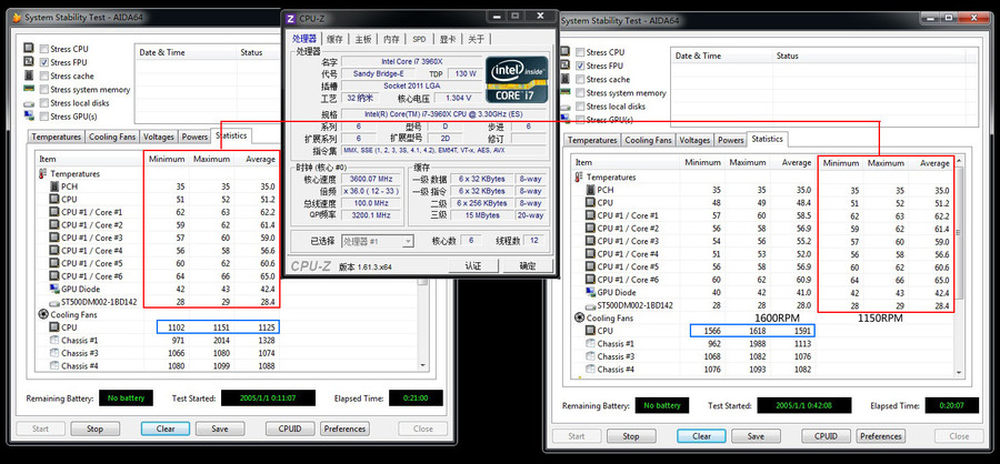Click the GPU Diode icon in left window list

[x=54, y=289]
